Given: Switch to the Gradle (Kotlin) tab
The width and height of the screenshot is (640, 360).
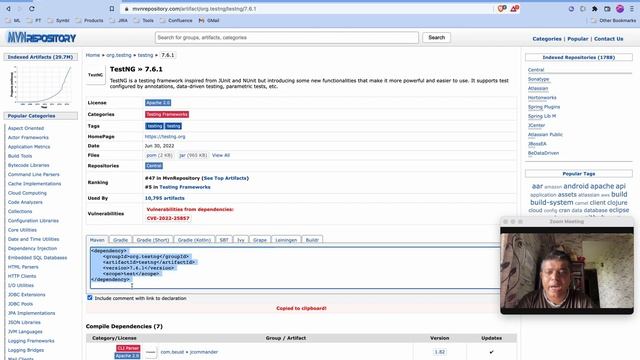Looking at the screenshot, I should point(194,240).
